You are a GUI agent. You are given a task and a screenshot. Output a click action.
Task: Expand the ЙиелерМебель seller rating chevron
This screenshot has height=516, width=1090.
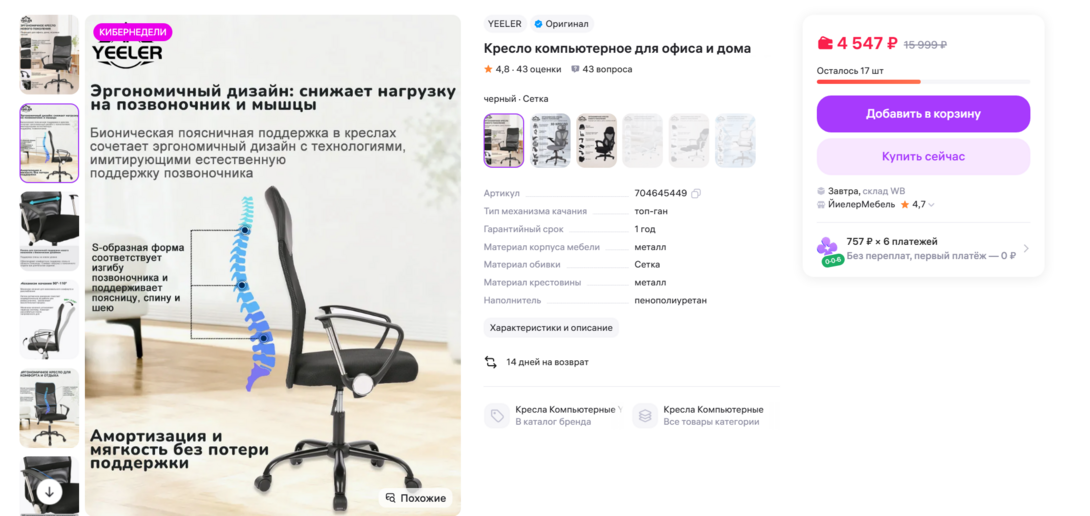coord(932,204)
